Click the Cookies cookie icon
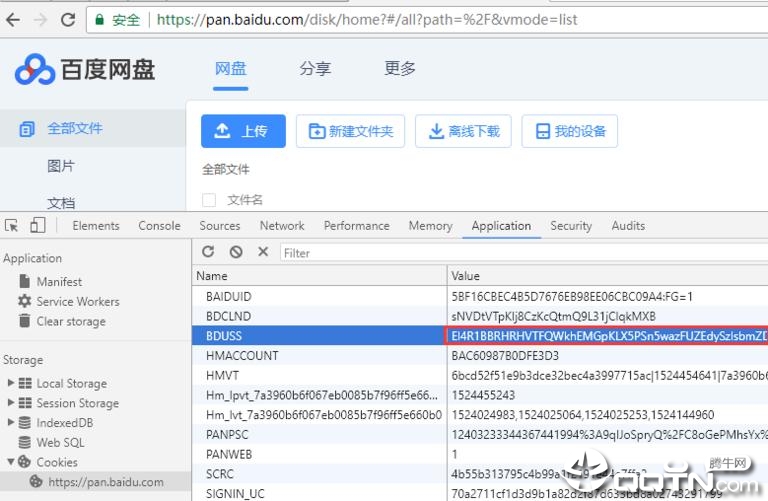 pyautogui.click(x=24, y=461)
